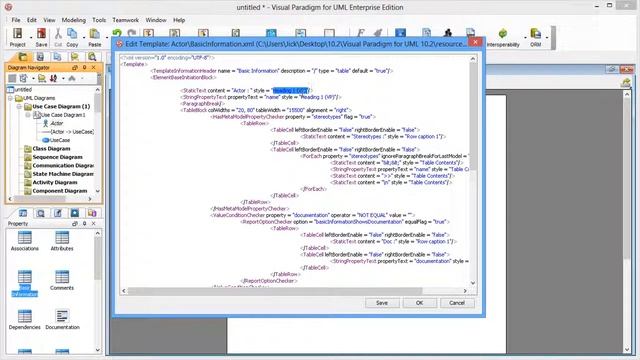Open the Modeling menu
640x360 pixels.
(73, 20)
